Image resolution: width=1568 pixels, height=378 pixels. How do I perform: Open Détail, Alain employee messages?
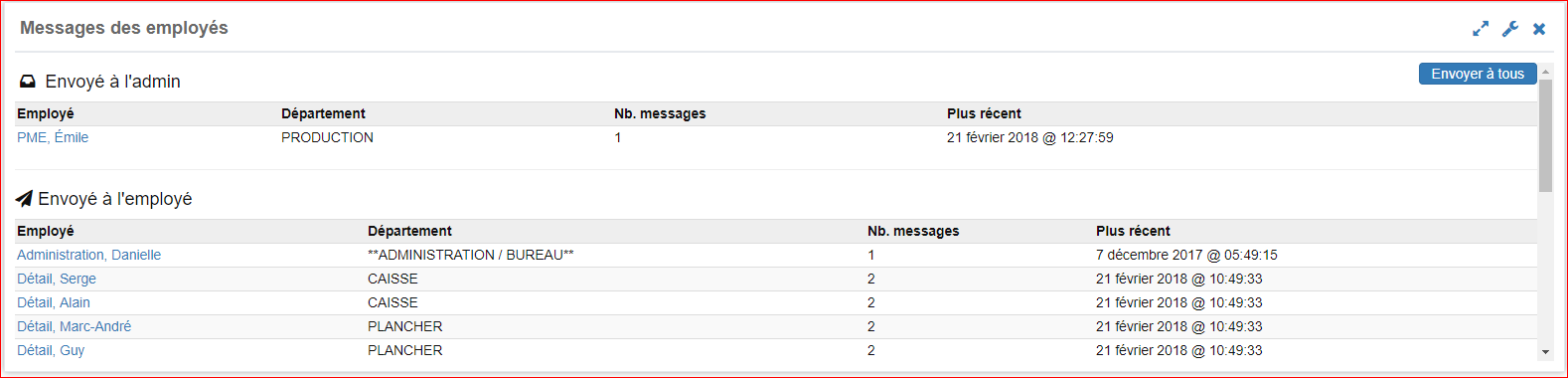[x=54, y=302]
